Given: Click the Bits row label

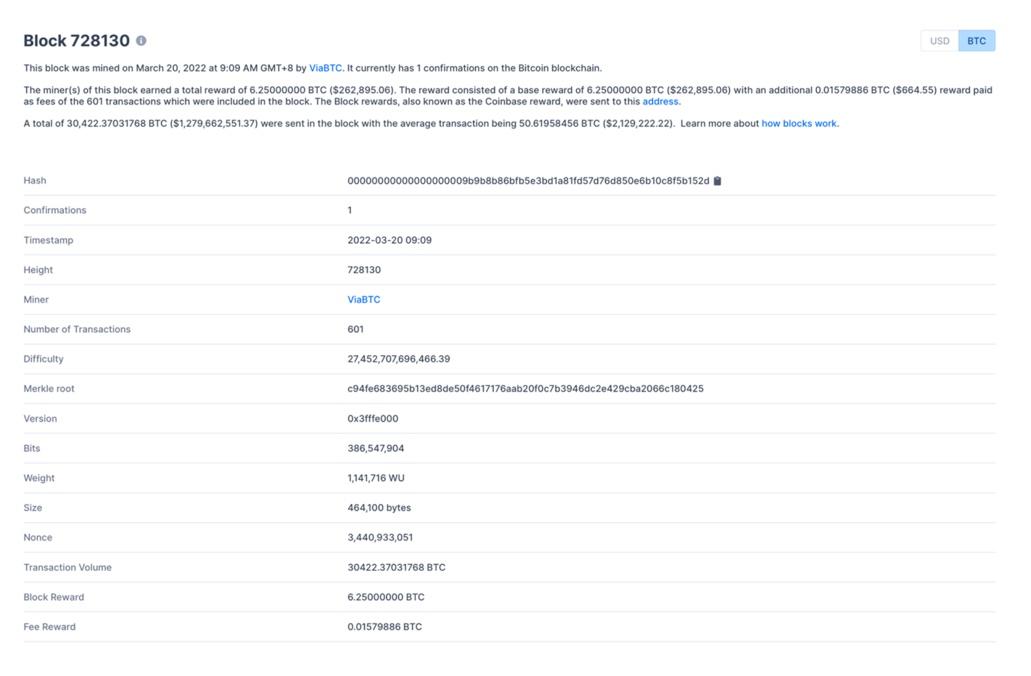Looking at the screenshot, I should 32,448.
